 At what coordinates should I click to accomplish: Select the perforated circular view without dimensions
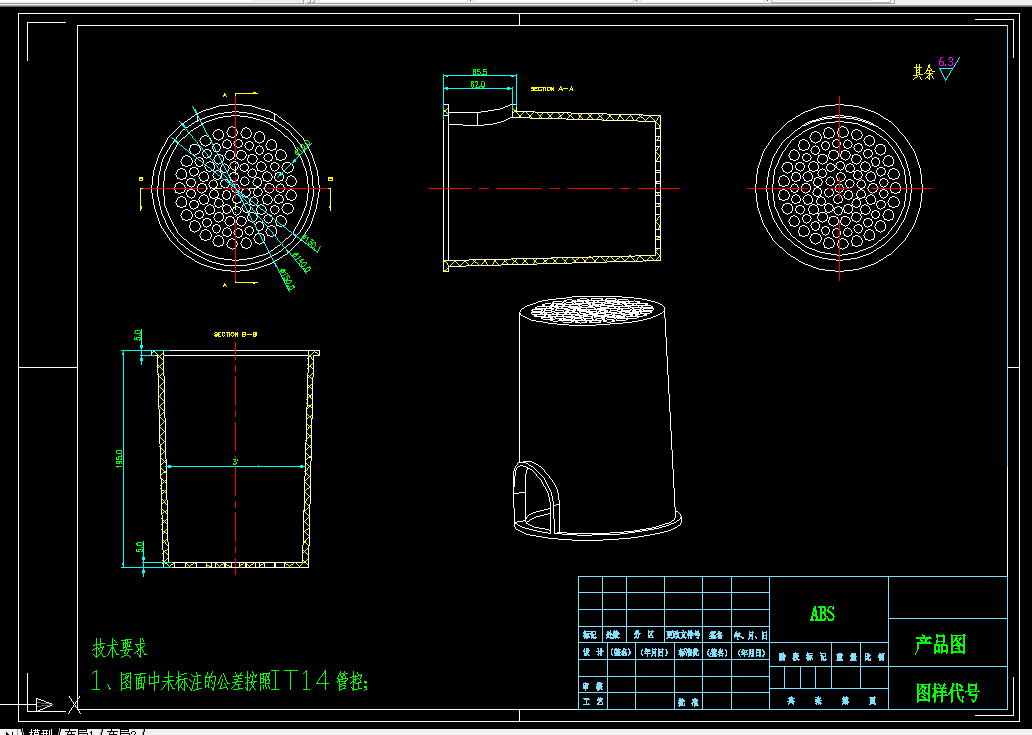coord(839,188)
